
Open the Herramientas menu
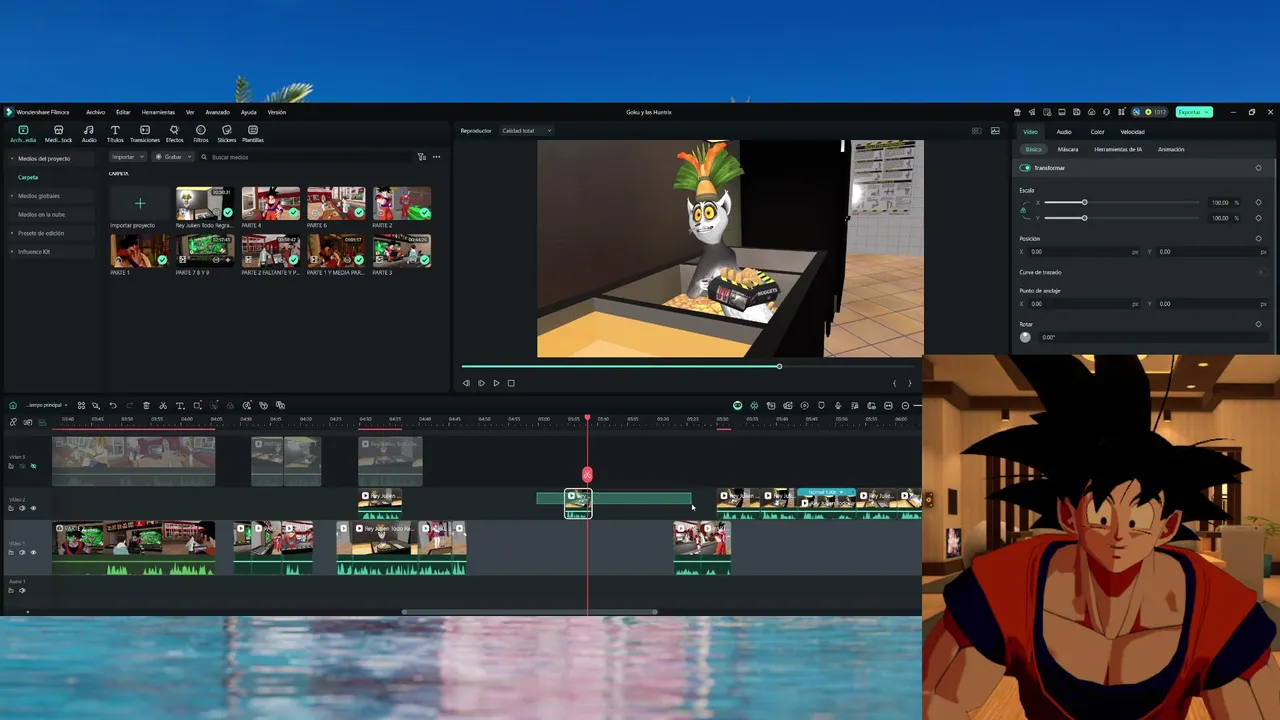click(158, 112)
